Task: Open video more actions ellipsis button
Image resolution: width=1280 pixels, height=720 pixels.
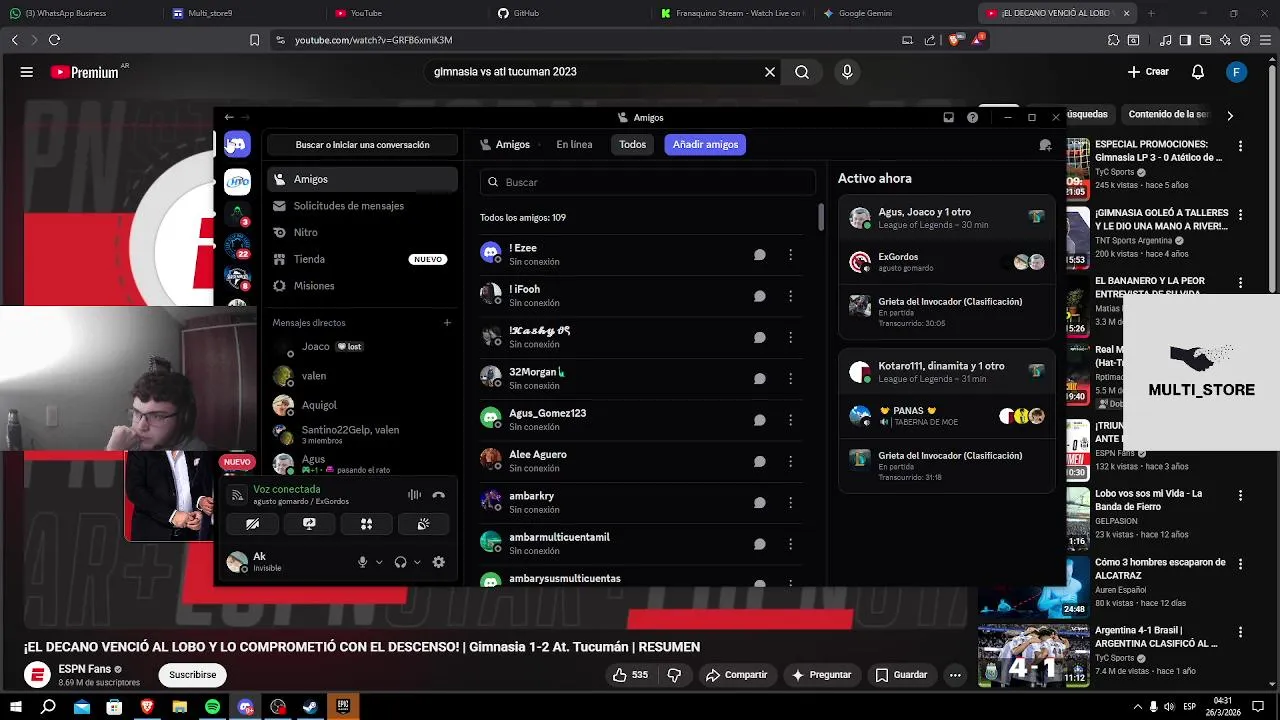Action: click(955, 675)
